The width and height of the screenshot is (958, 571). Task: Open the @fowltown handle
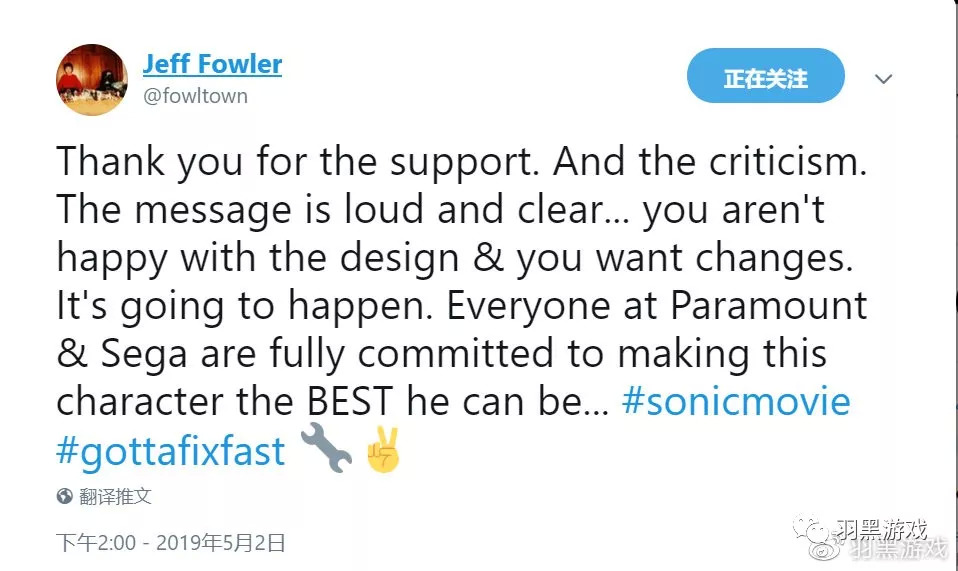tap(195, 96)
